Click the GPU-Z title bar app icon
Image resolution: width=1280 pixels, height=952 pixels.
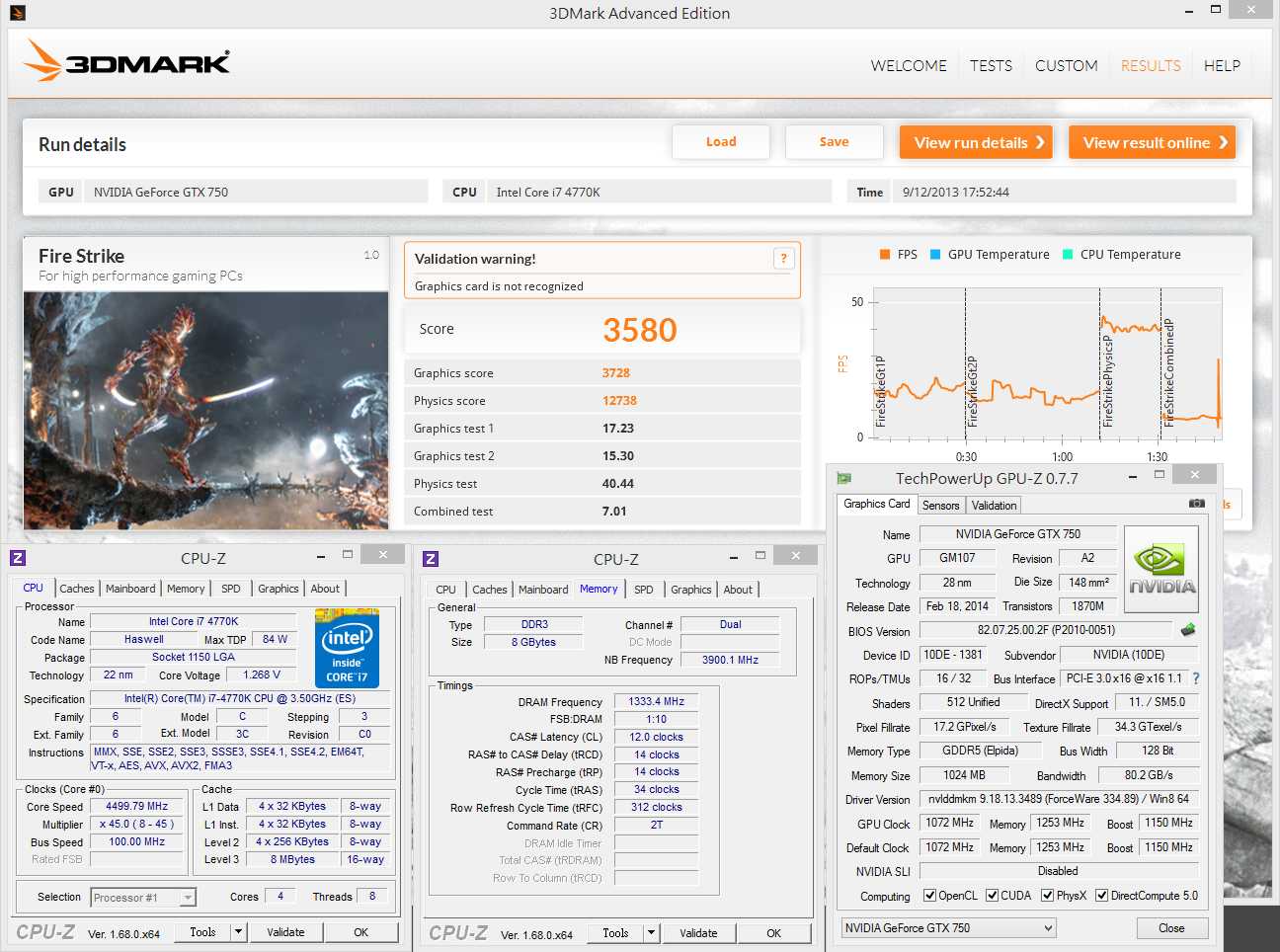pyautogui.click(x=843, y=478)
